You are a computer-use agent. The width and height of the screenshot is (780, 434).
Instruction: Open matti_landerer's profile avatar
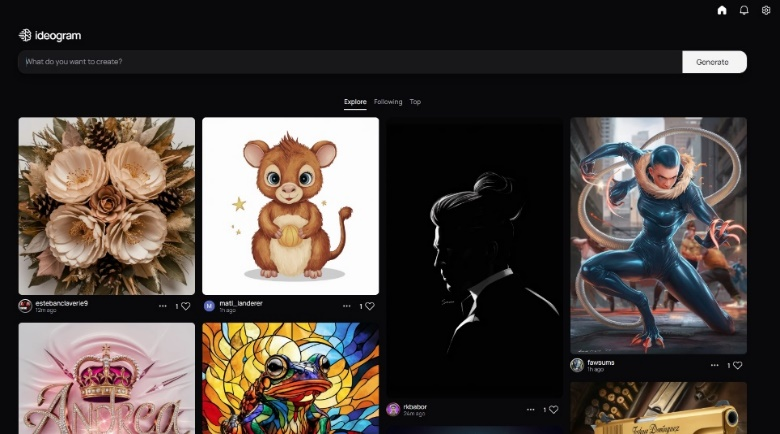tap(209, 306)
